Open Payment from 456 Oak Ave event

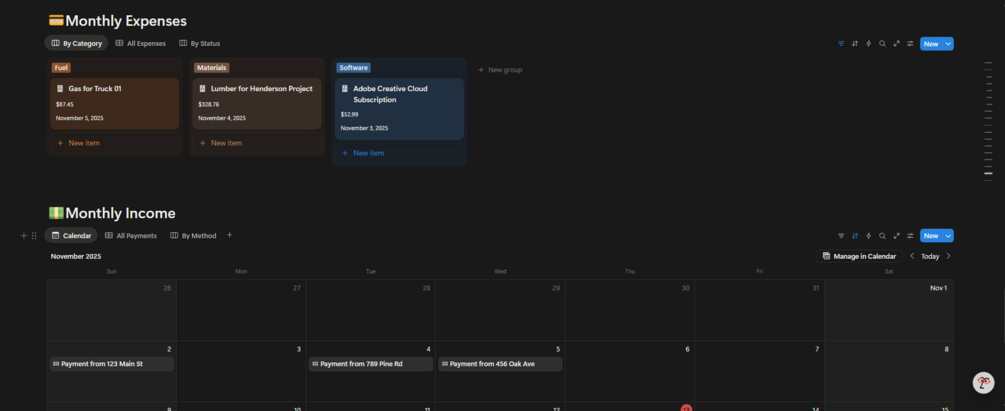point(500,364)
